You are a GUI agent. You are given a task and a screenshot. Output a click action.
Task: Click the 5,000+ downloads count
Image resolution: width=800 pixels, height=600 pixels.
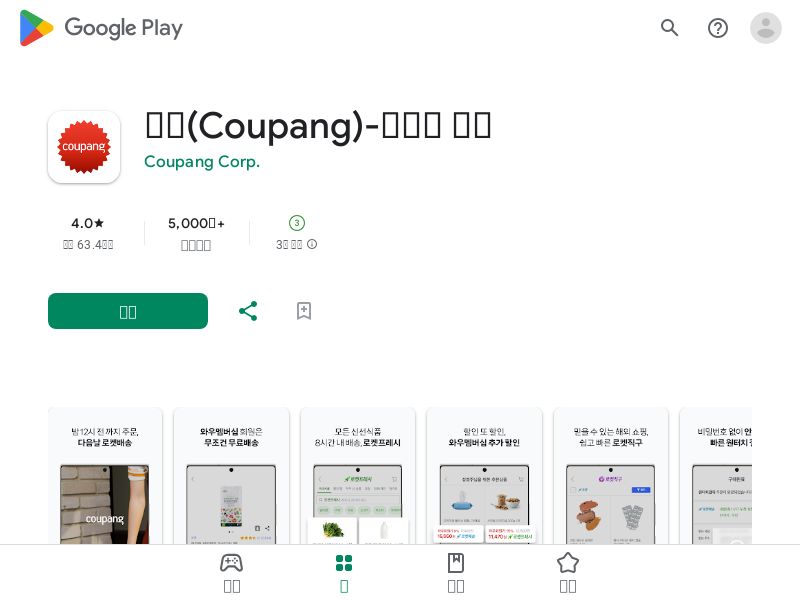pos(196,223)
